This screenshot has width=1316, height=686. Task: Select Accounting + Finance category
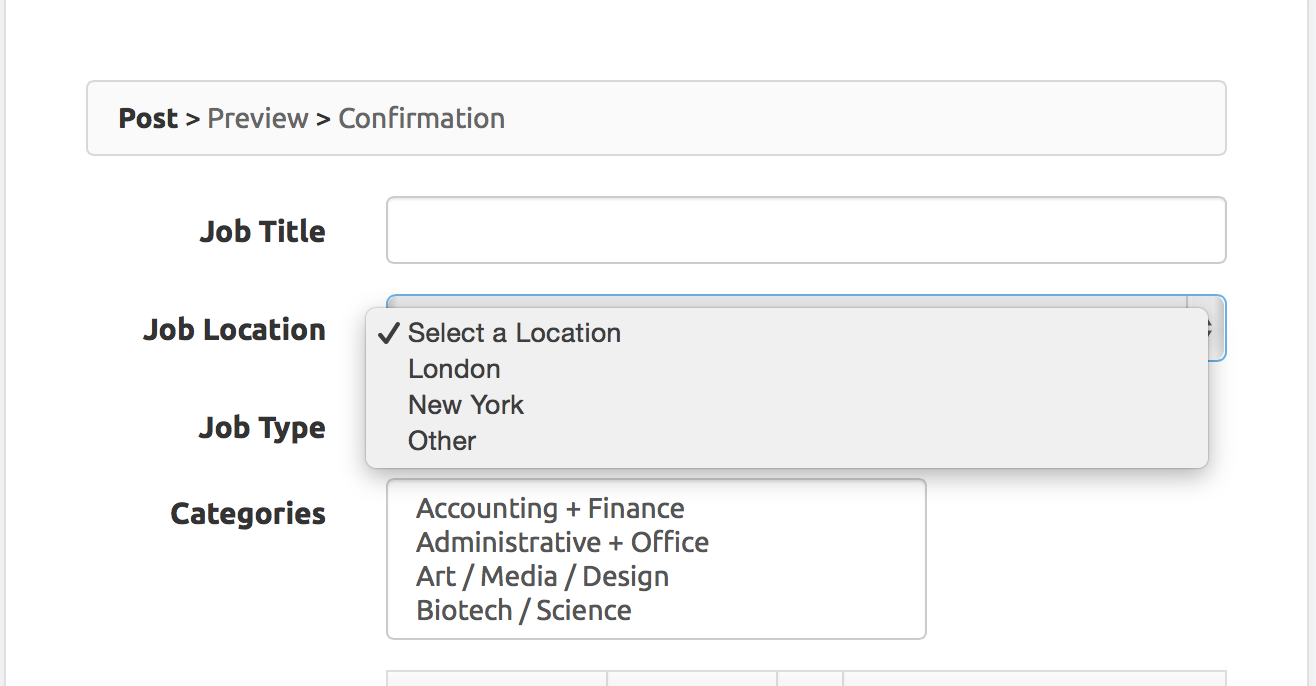click(x=550, y=509)
